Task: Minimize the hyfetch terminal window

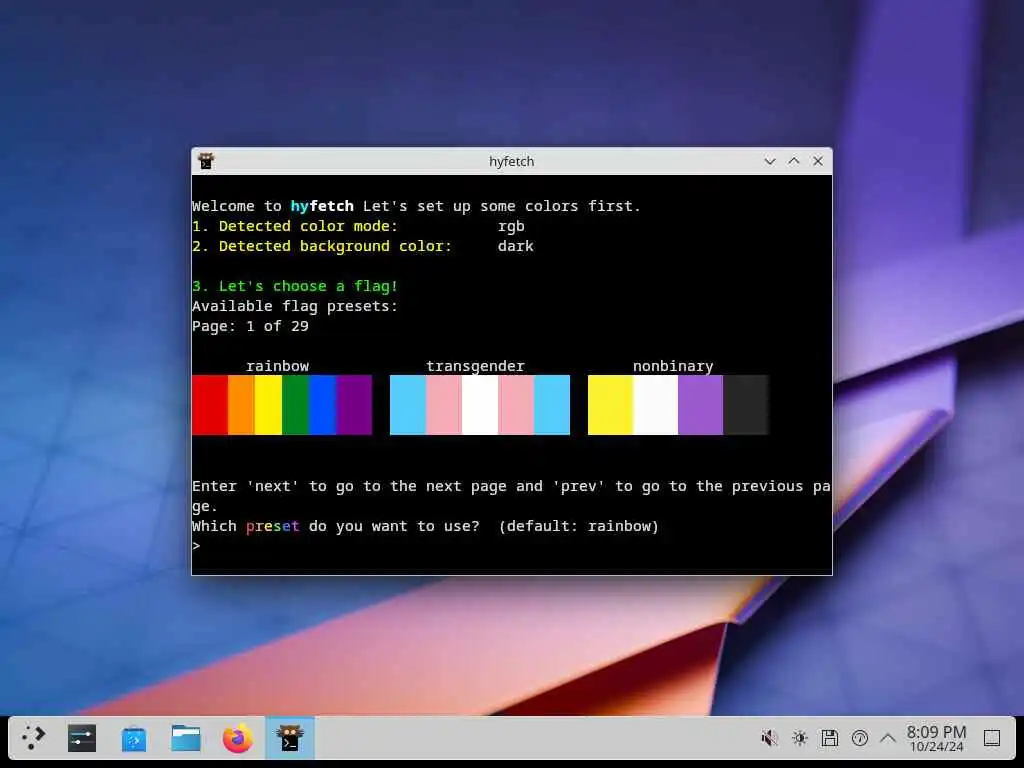Action: click(x=770, y=161)
